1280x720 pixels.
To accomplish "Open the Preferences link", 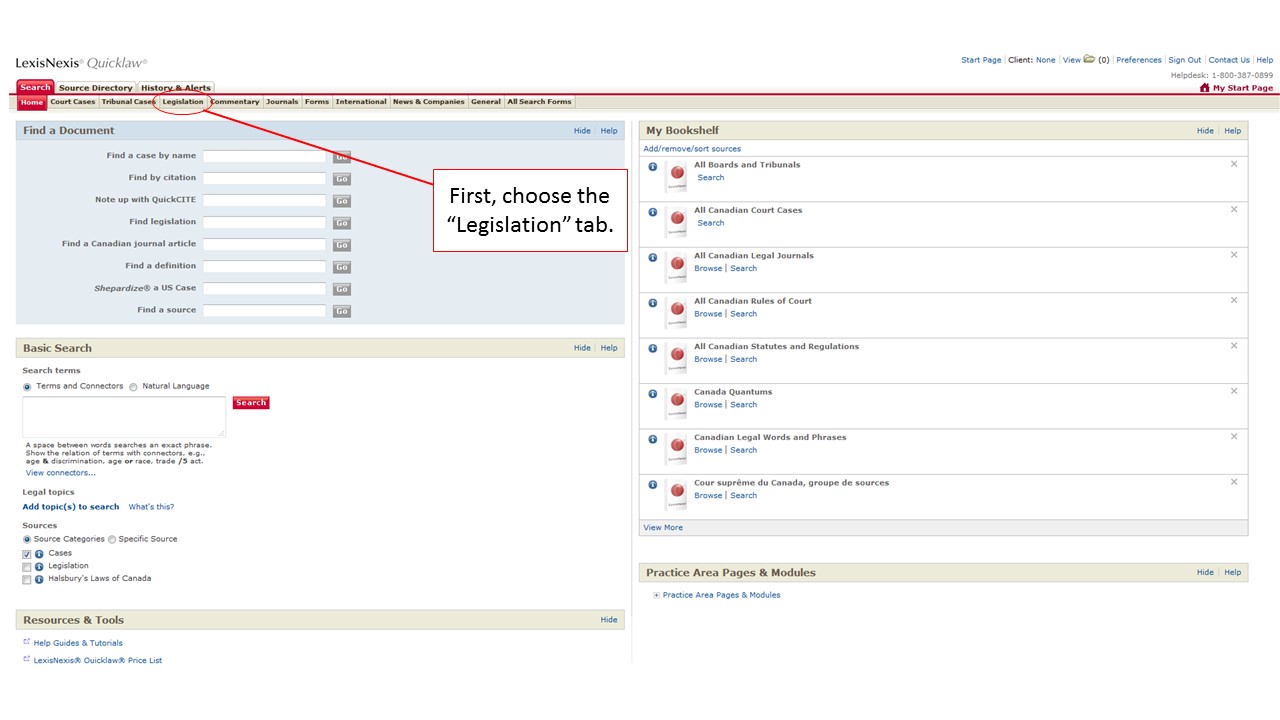I will pos(1139,60).
